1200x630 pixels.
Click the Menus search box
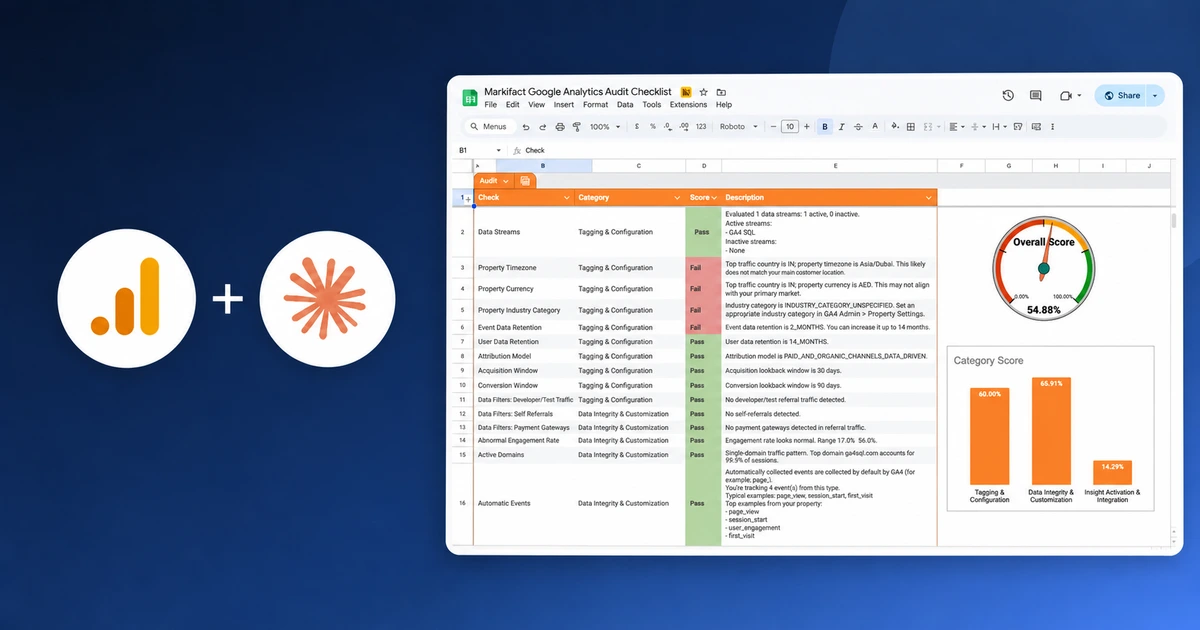(490, 127)
